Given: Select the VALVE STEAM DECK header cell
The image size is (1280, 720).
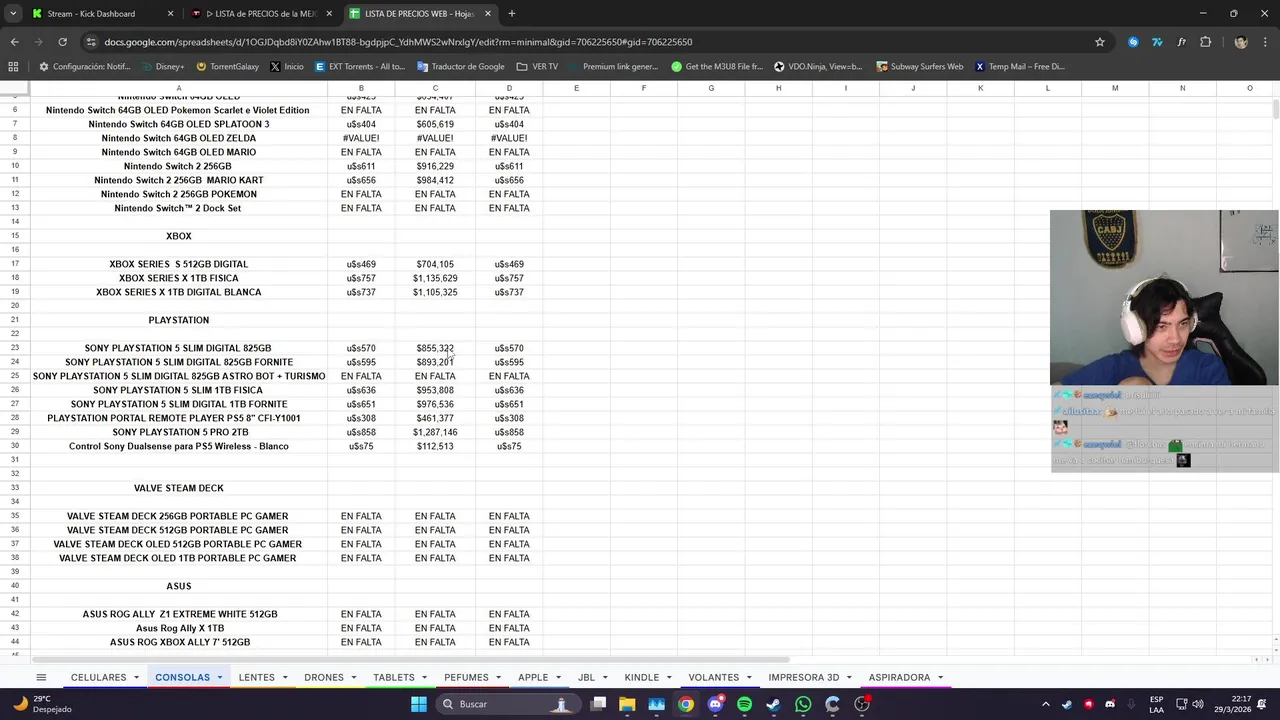Looking at the screenshot, I should 179,488.
